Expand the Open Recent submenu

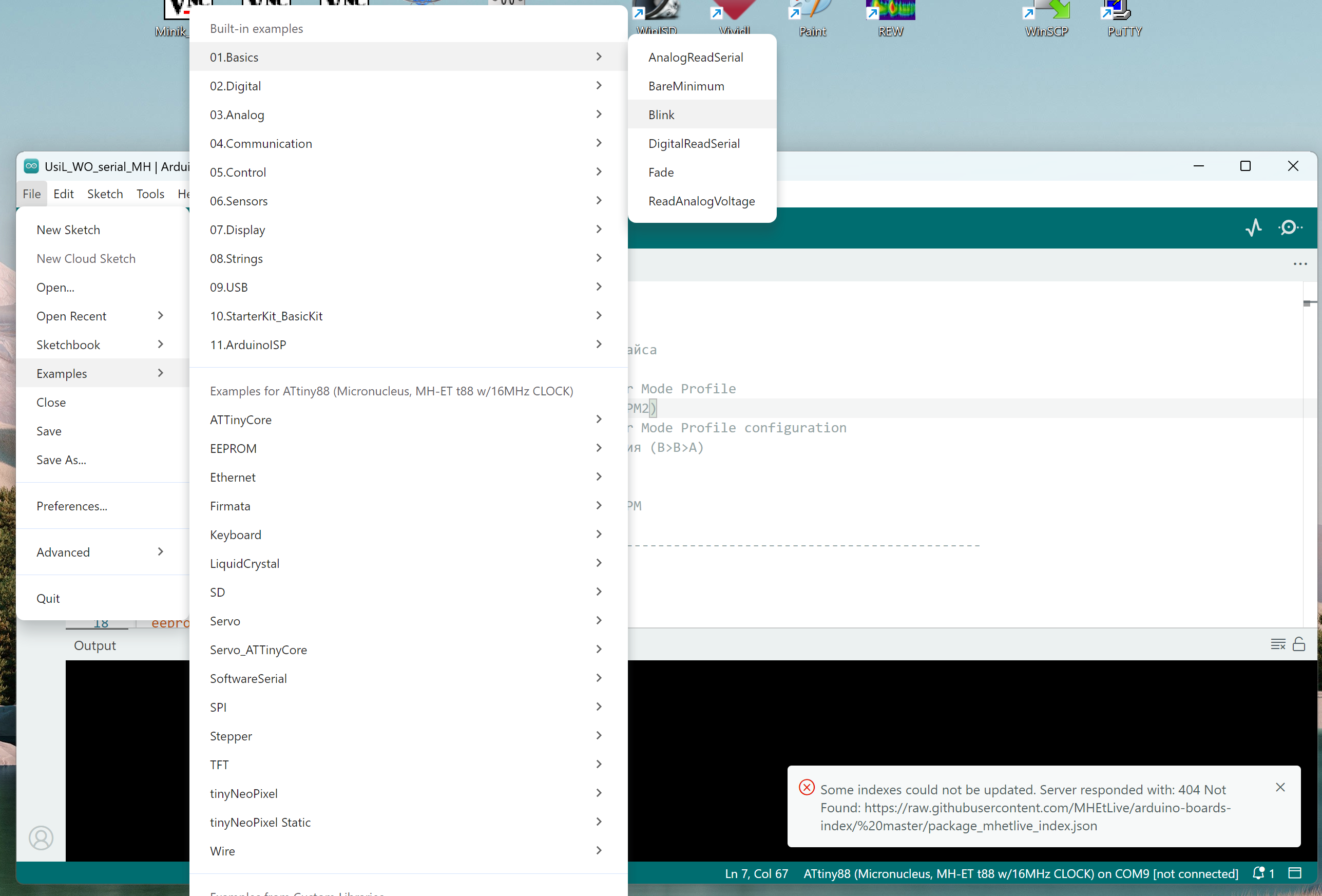pyautogui.click(x=103, y=316)
